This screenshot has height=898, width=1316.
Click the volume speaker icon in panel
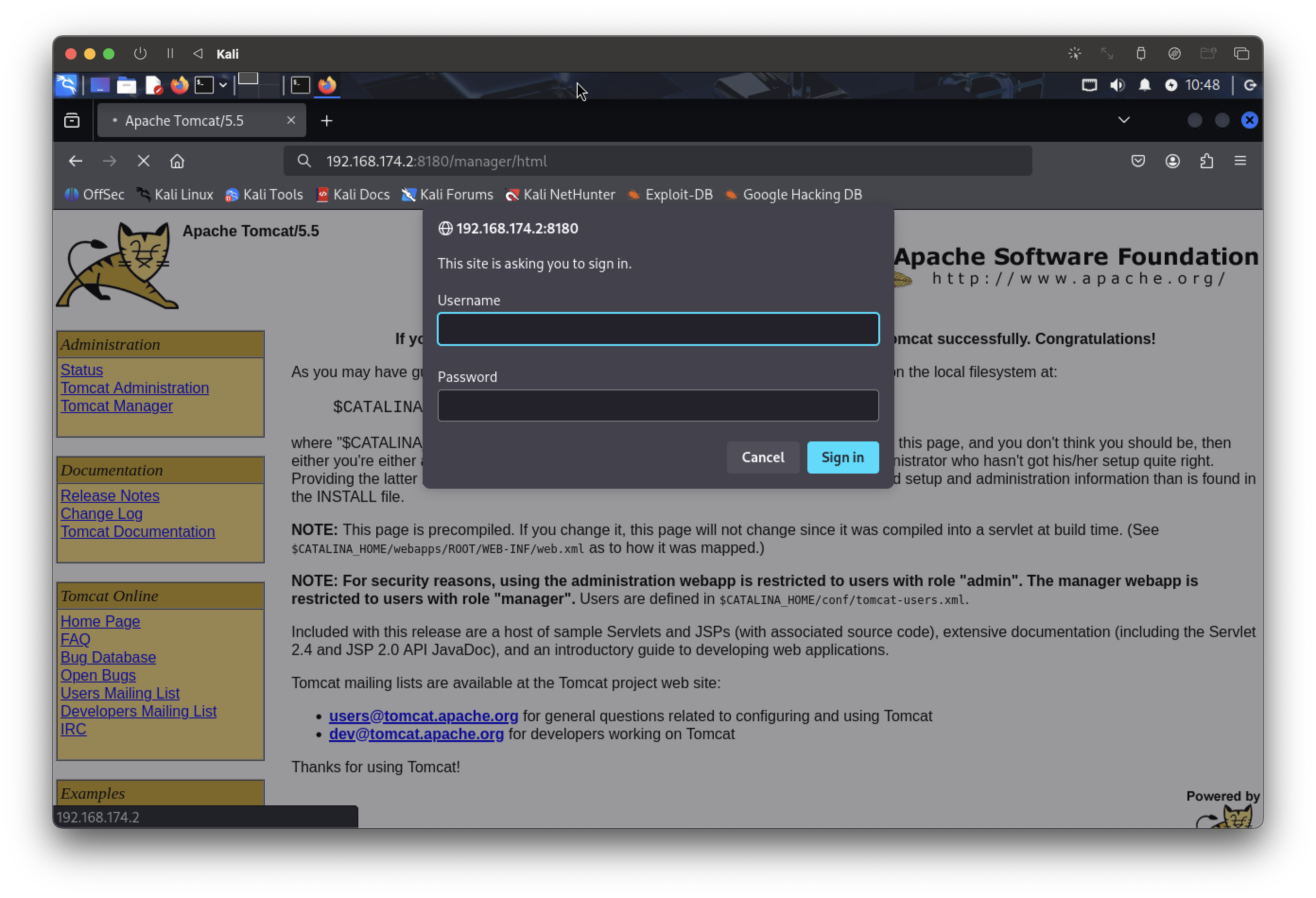click(x=1117, y=85)
